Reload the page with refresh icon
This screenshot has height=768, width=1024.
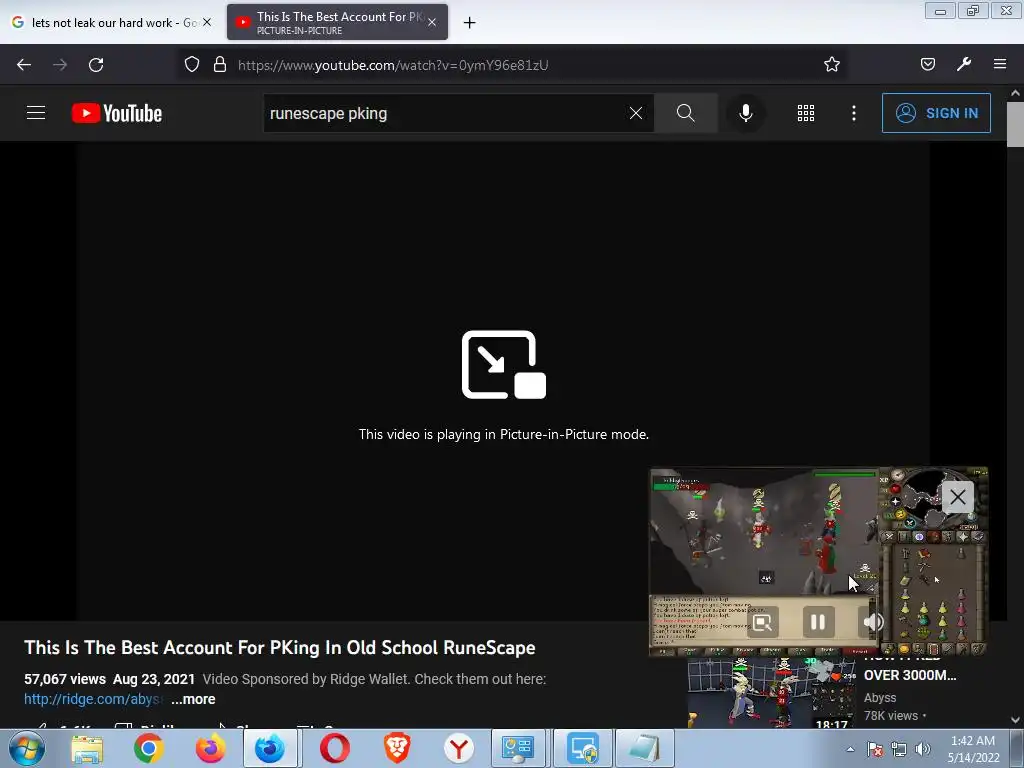[x=96, y=65]
